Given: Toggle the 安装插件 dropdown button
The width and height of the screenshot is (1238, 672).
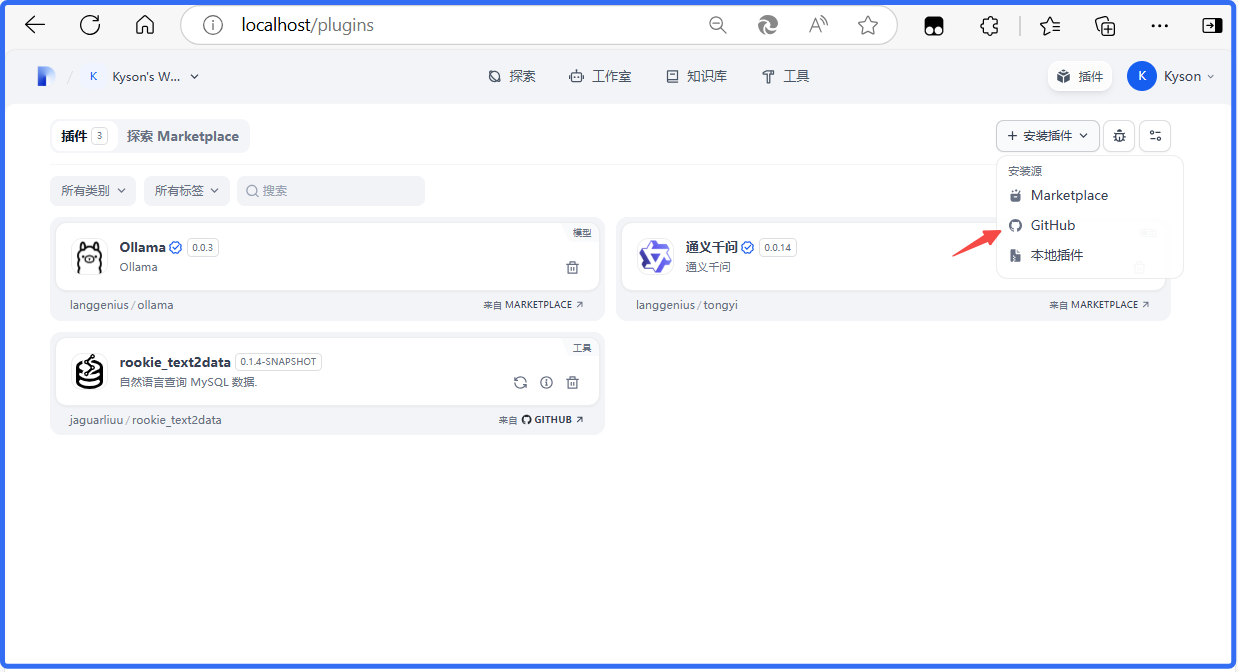Looking at the screenshot, I should (1047, 136).
